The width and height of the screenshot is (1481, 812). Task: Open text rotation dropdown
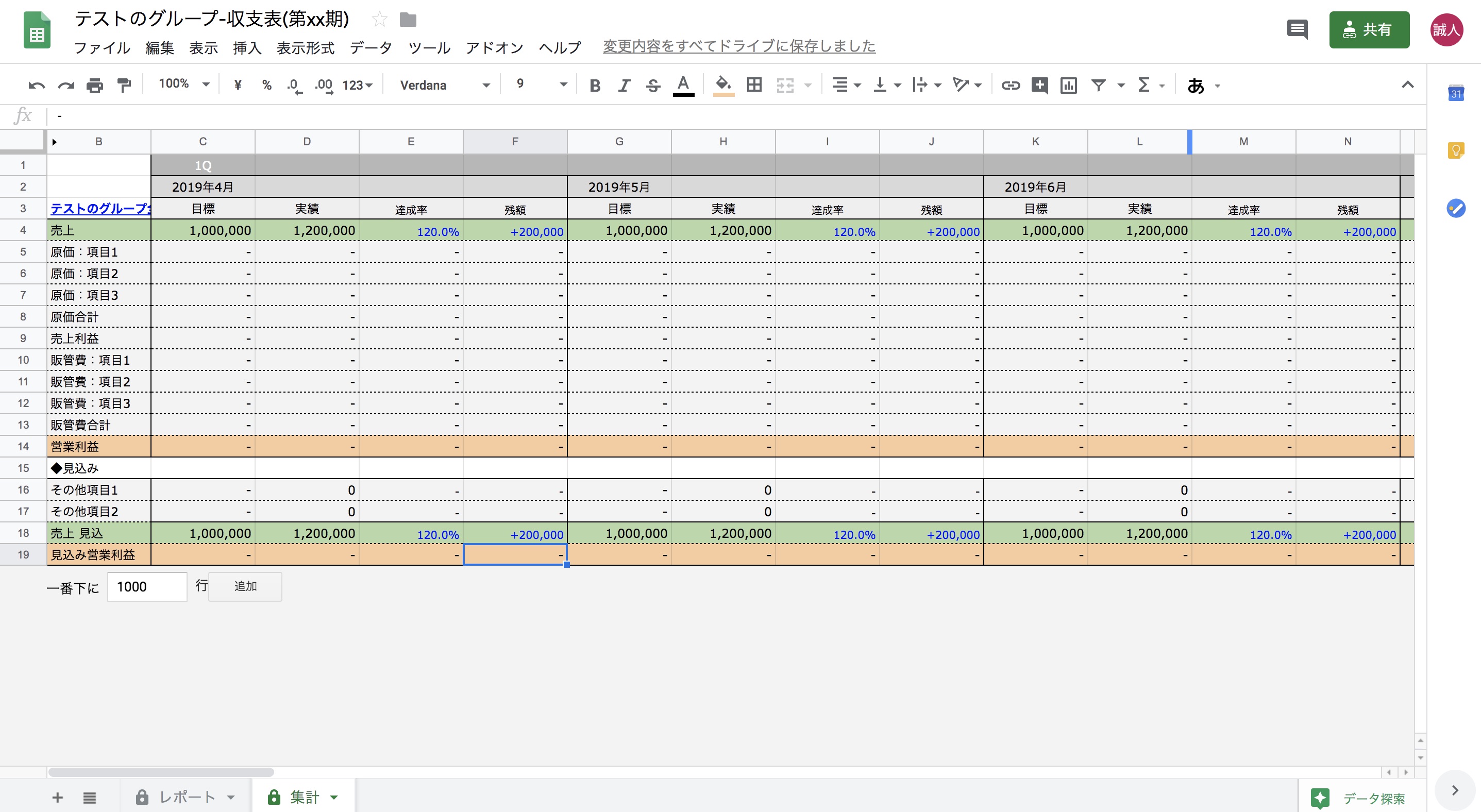[x=967, y=85]
